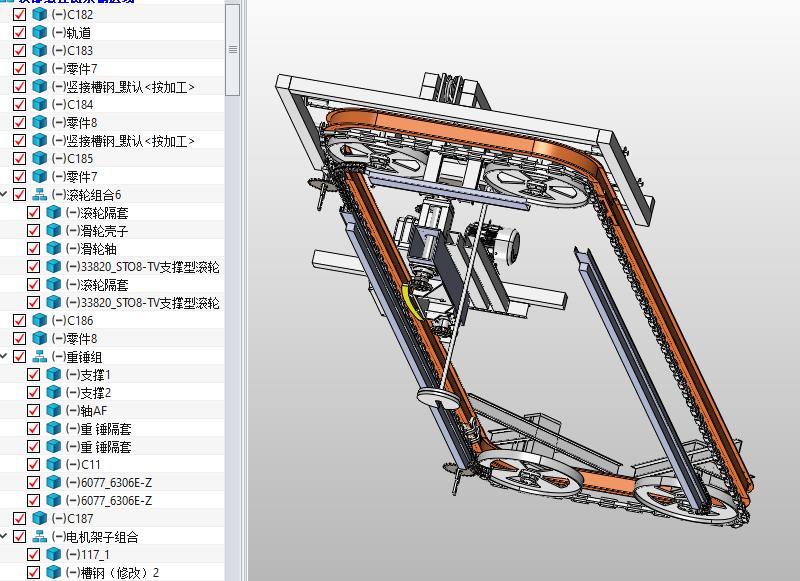The image size is (800, 581).
Task: Select the (-)C182 row label
Action: pyautogui.click(x=72, y=14)
